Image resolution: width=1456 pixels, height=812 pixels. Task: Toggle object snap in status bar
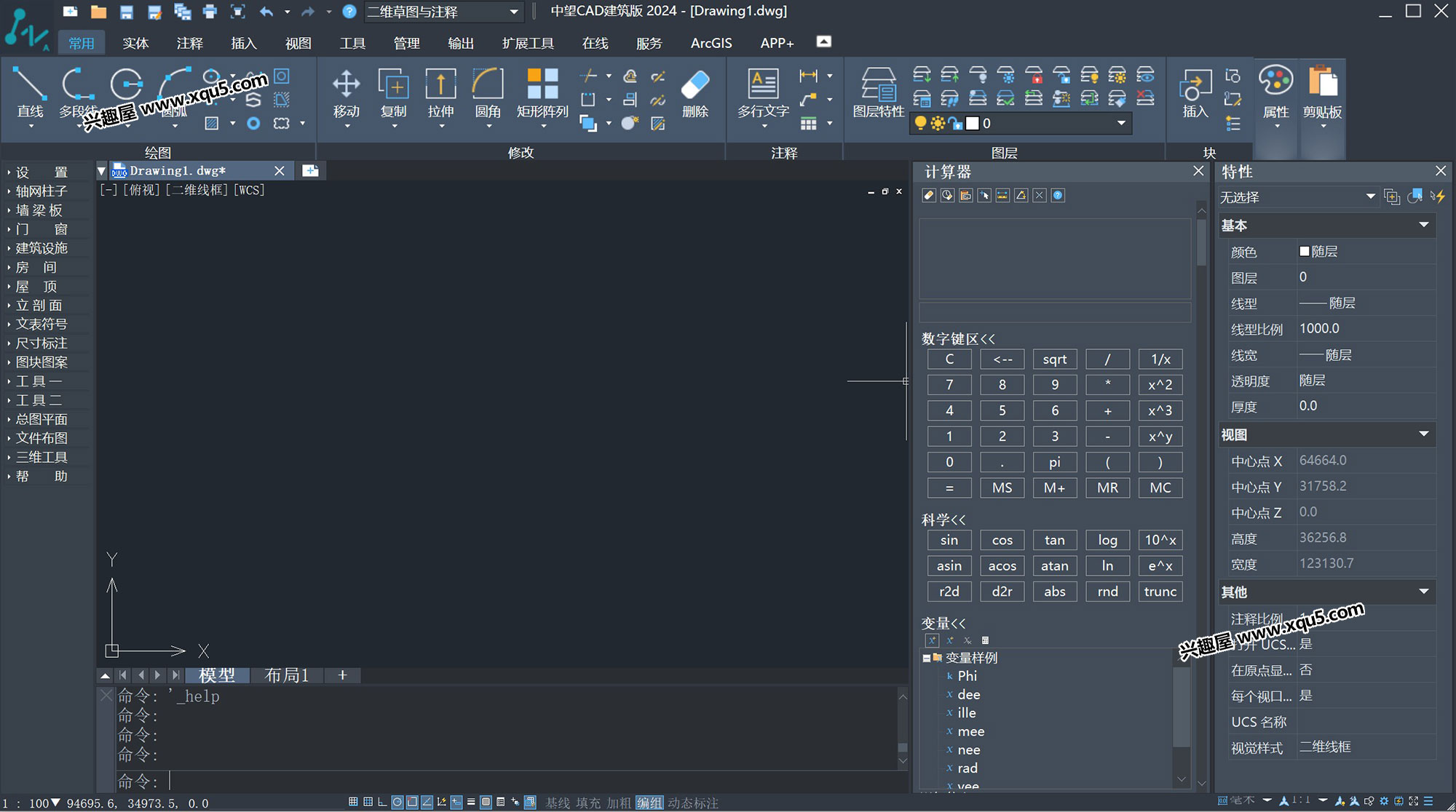tap(412, 803)
